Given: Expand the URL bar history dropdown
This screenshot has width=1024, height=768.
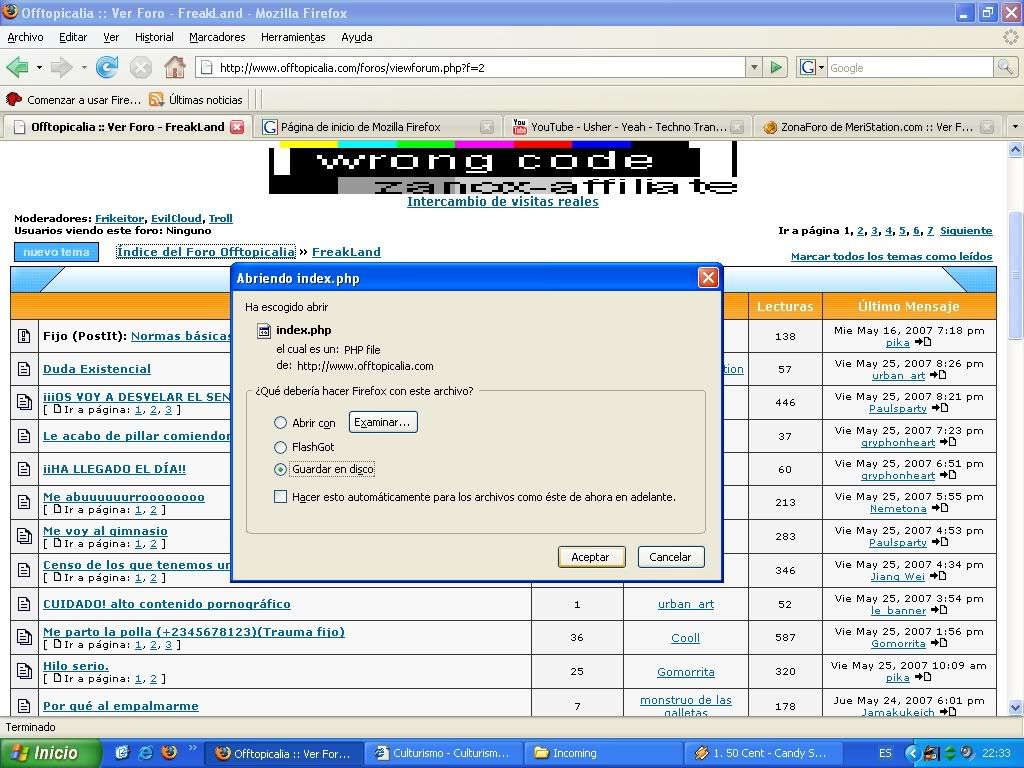Looking at the screenshot, I should (754, 68).
